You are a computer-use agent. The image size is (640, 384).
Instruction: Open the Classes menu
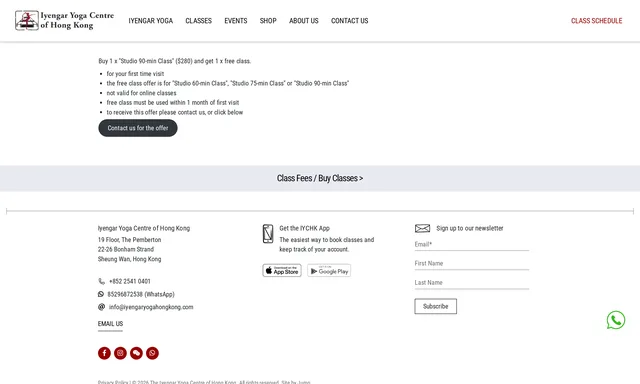click(x=198, y=21)
